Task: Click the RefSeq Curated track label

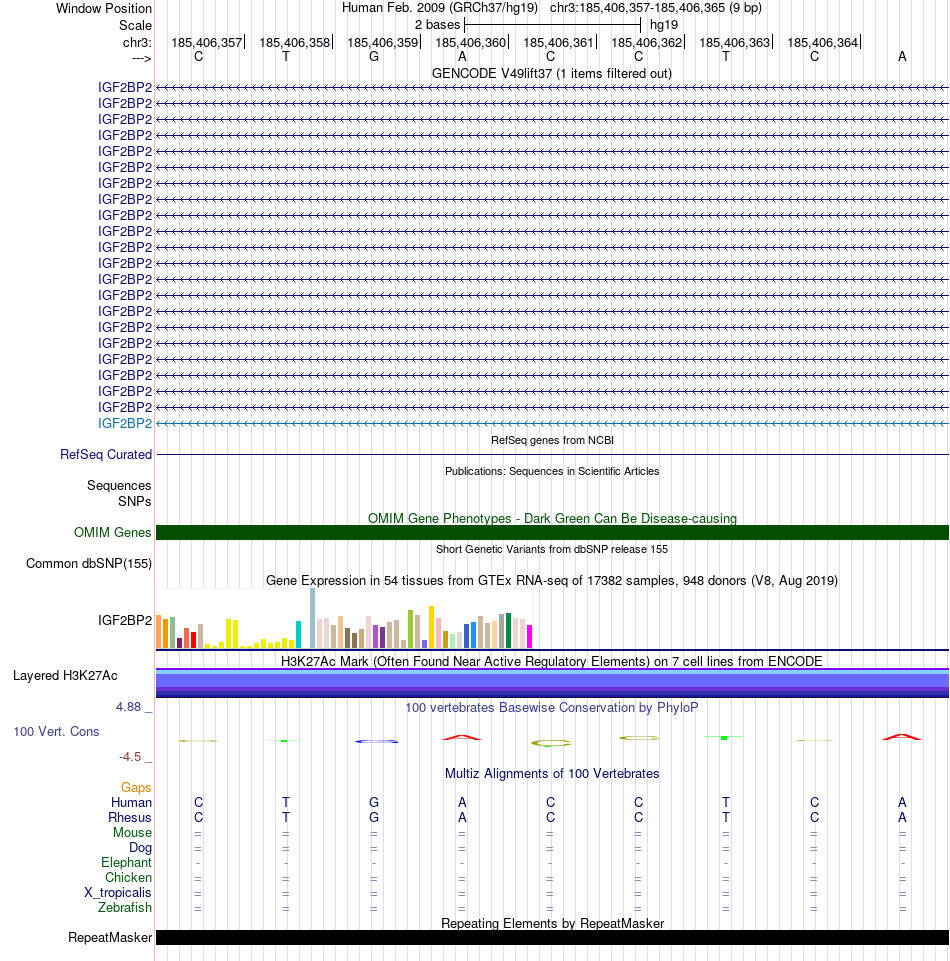Action: coord(105,455)
